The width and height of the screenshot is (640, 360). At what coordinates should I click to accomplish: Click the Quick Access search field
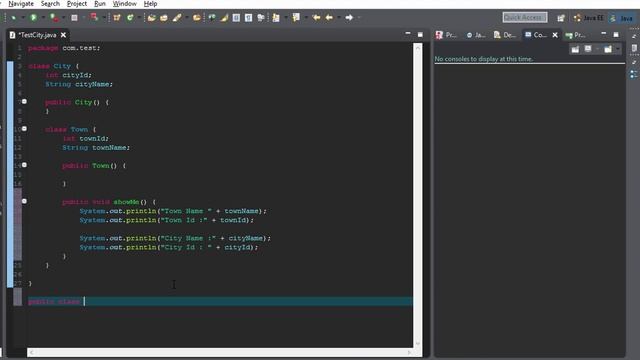pos(525,18)
